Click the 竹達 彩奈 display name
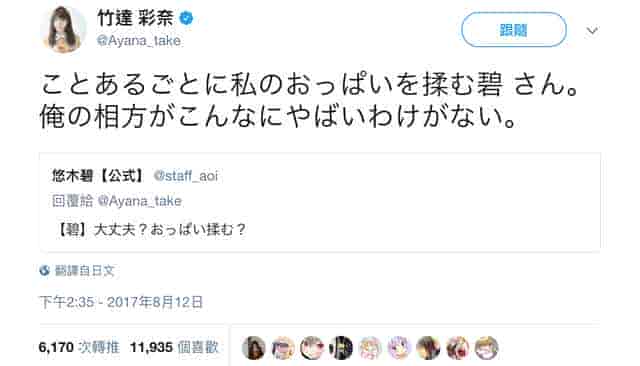 [x=136, y=18]
